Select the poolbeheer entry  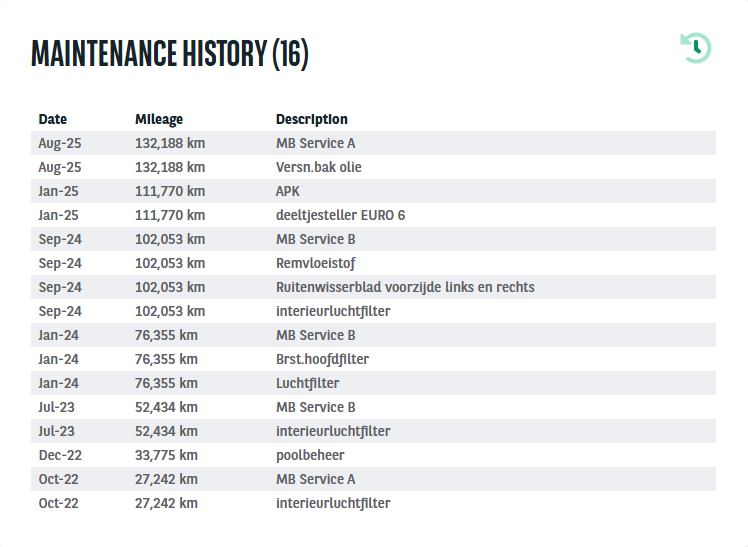click(310, 455)
